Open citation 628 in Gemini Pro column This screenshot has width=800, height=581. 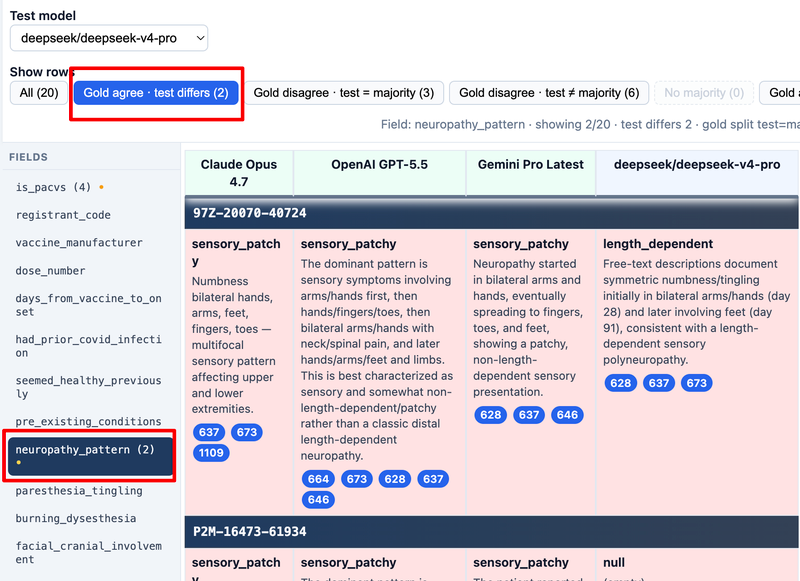pos(491,415)
